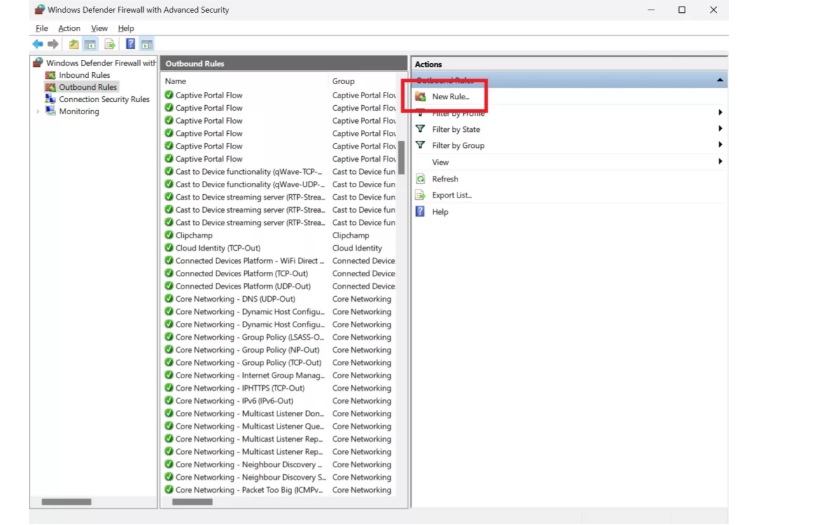
Task: Open the View menu in menu bar
Action: coord(99,28)
